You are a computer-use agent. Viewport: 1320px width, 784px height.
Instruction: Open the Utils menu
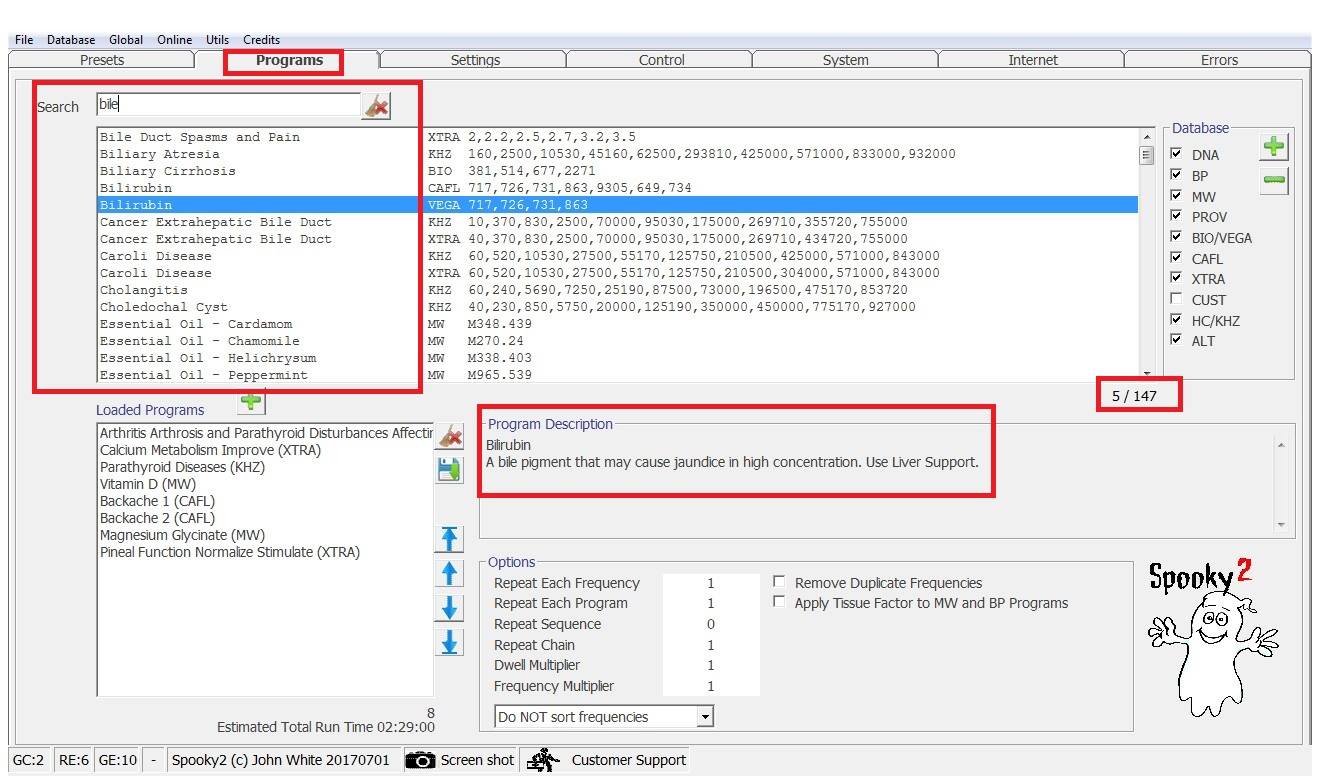(x=217, y=40)
